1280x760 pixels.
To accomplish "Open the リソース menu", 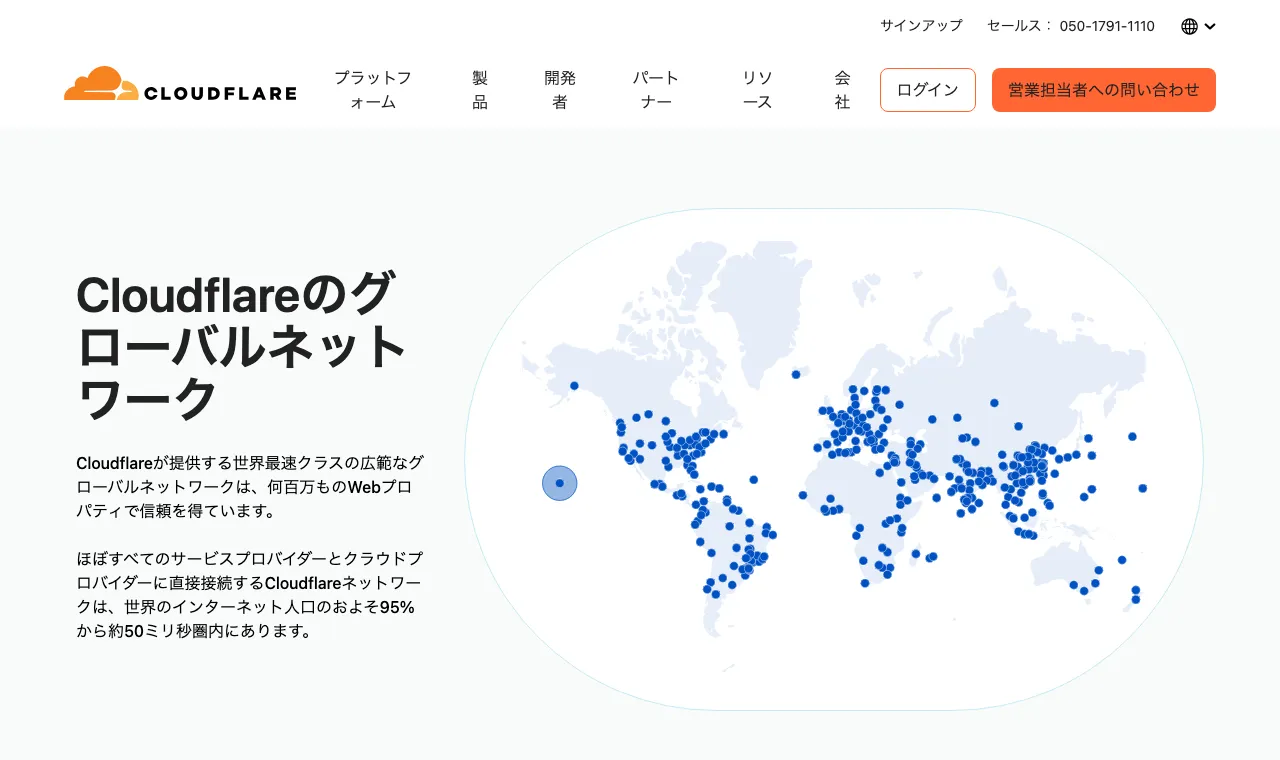I will (x=757, y=90).
